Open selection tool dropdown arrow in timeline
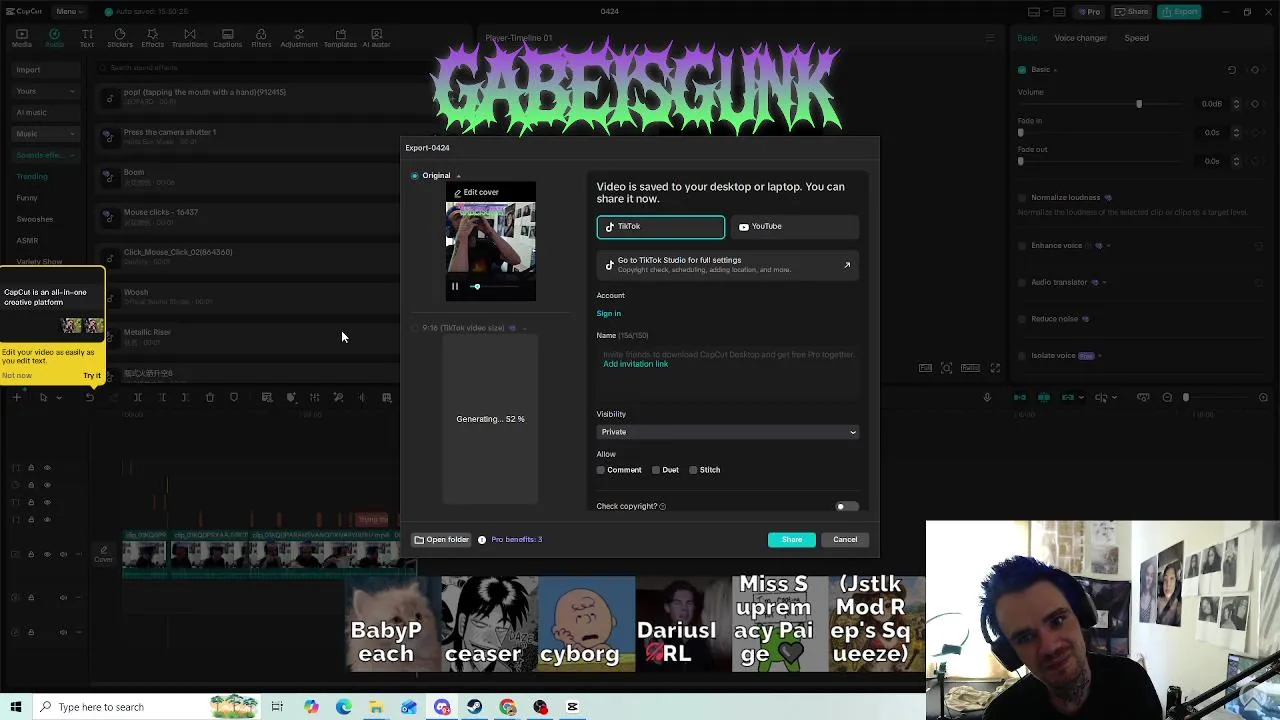 click(59, 398)
